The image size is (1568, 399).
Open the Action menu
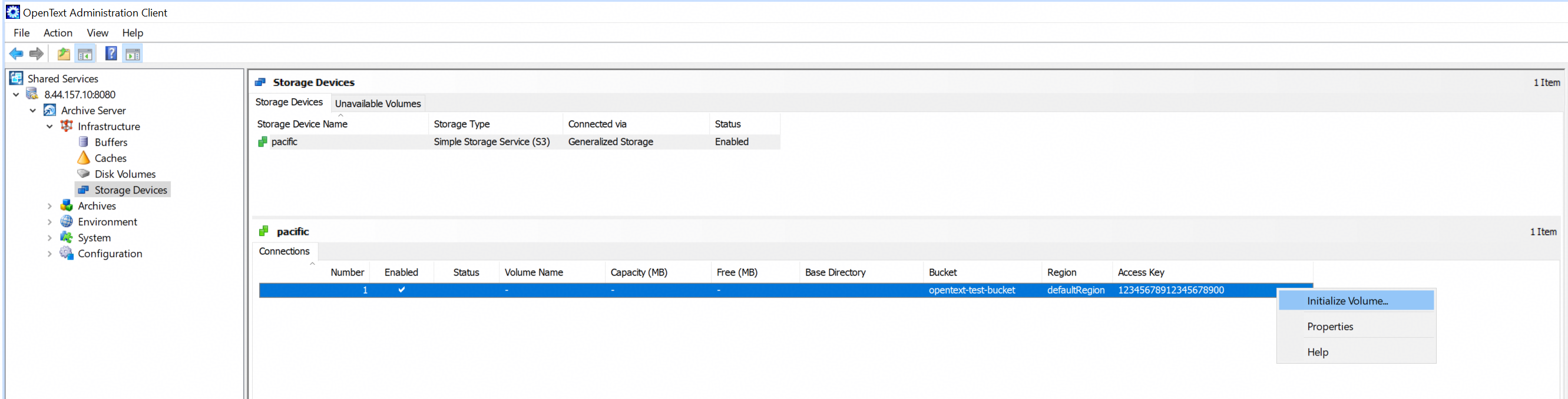[x=58, y=33]
